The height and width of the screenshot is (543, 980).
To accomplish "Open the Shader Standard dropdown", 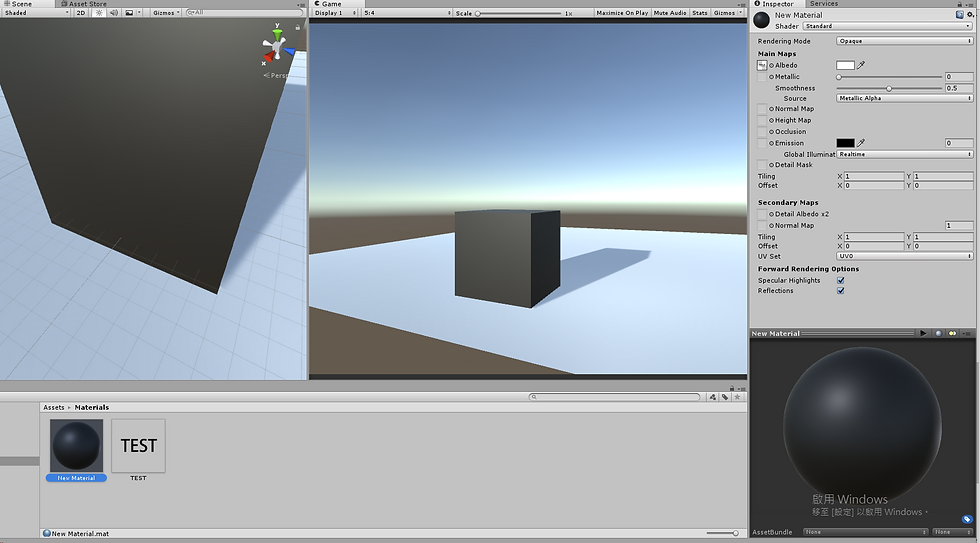I will (888, 26).
